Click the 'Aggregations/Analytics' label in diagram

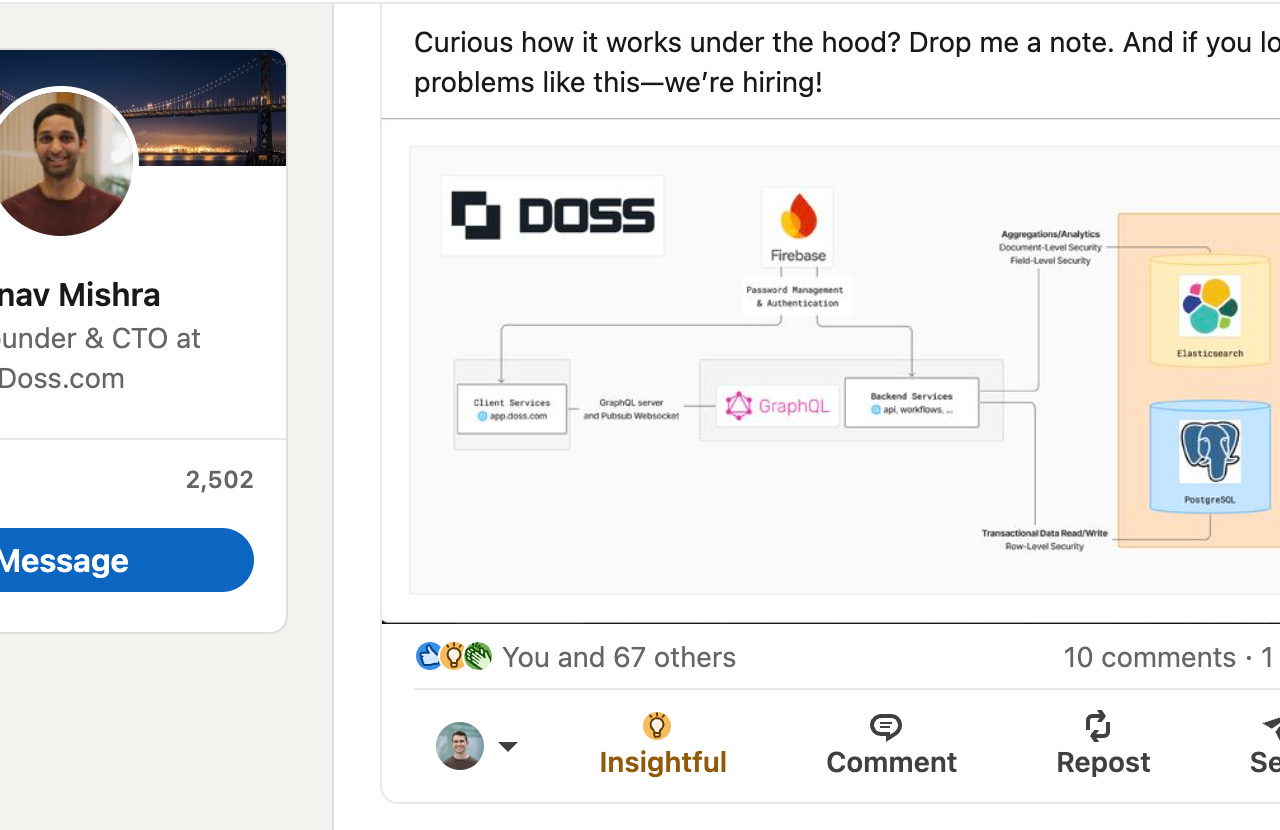tap(1050, 234)
